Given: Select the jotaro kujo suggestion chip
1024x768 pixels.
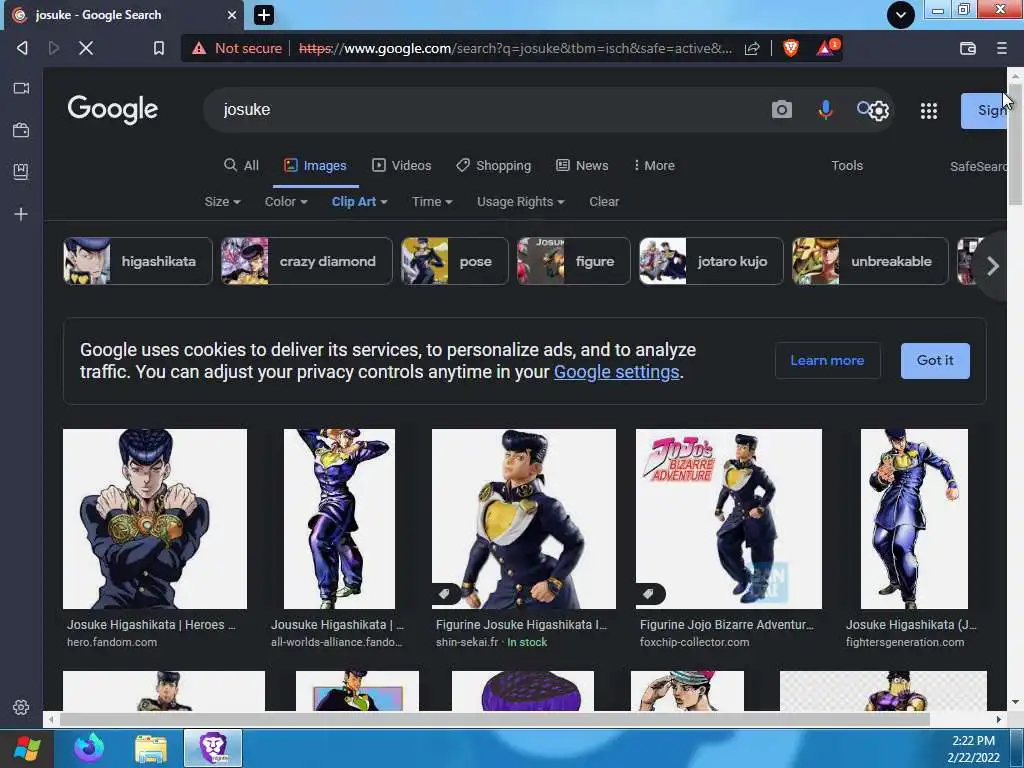Looking at the screenshot, I should [711, 261].
